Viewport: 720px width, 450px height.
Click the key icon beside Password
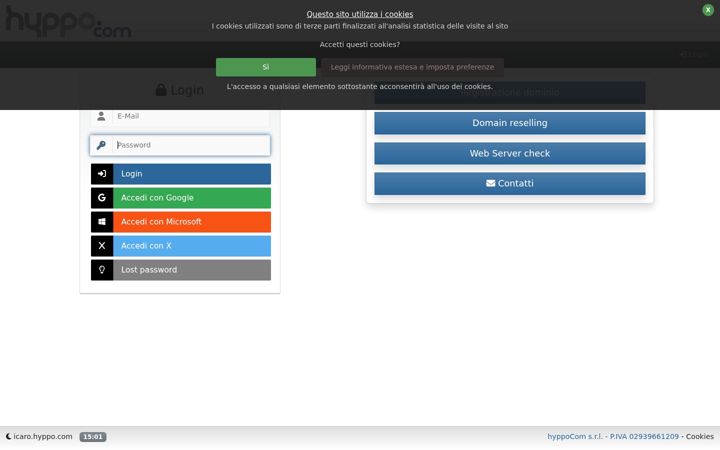tap(101, 145)
